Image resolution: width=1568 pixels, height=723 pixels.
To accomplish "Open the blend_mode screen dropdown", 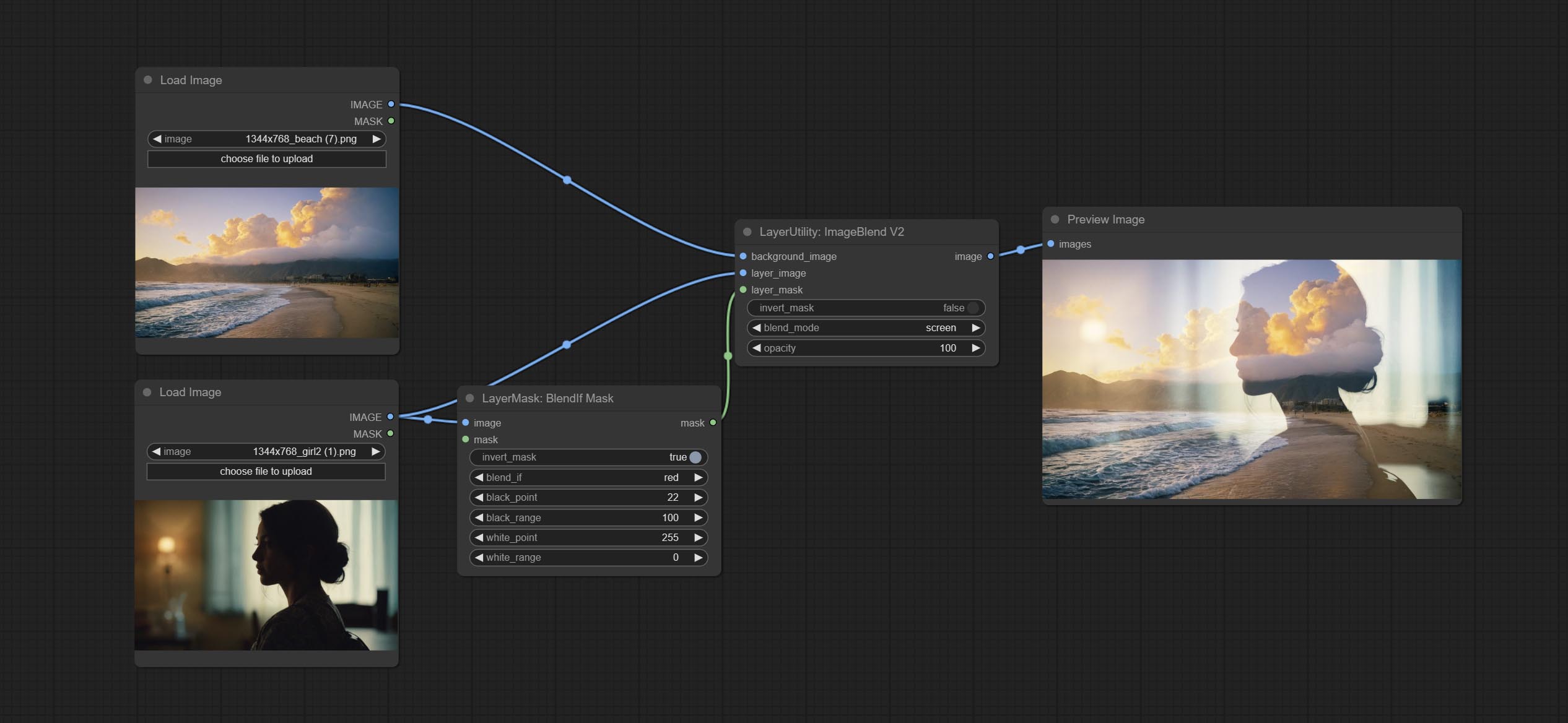I will point(866,328).
